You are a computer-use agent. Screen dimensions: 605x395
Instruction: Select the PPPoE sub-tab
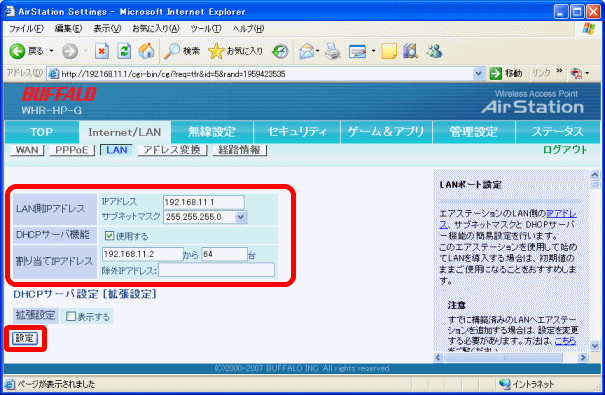(x=72, y=150)
